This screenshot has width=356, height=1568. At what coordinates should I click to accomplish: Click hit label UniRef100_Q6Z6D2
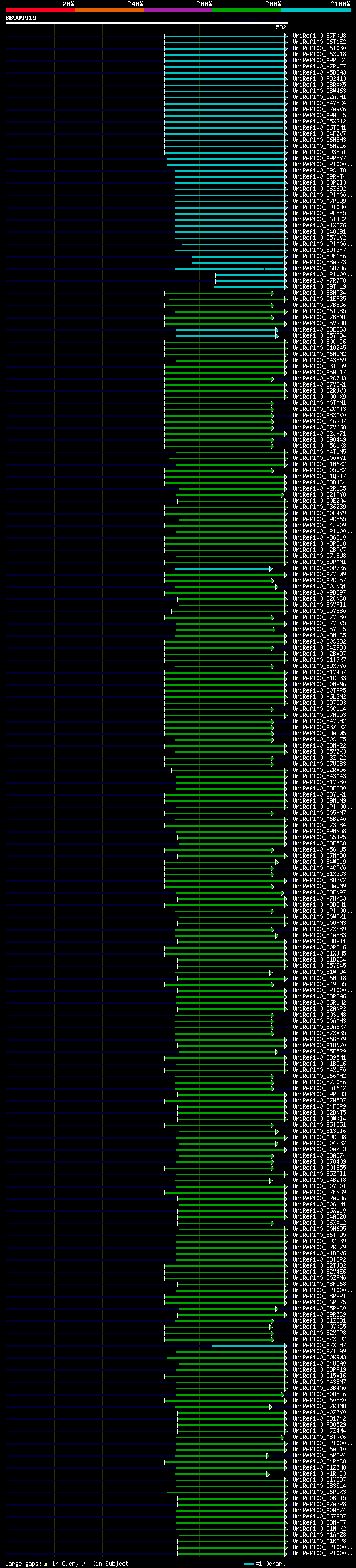(x=319, y=189)
